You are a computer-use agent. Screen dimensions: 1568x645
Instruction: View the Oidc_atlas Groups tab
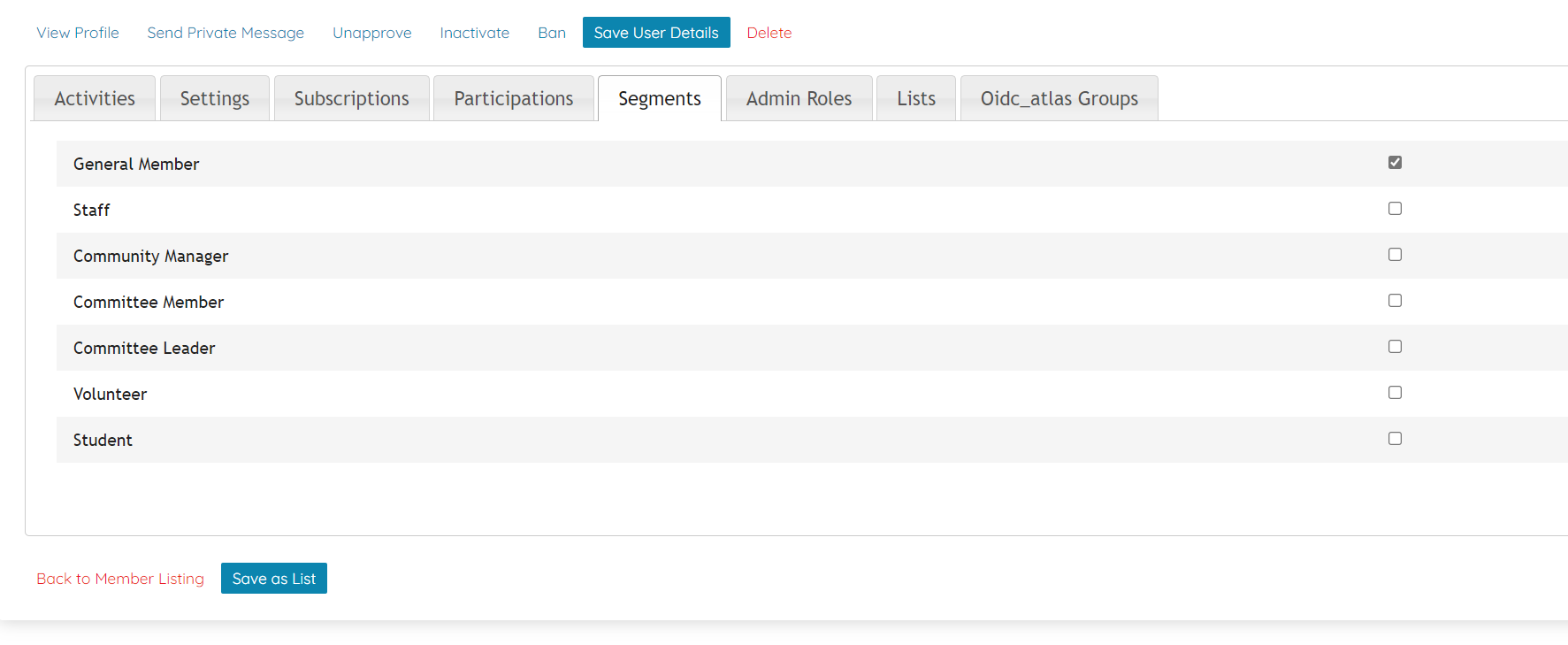pos(1059,98)
